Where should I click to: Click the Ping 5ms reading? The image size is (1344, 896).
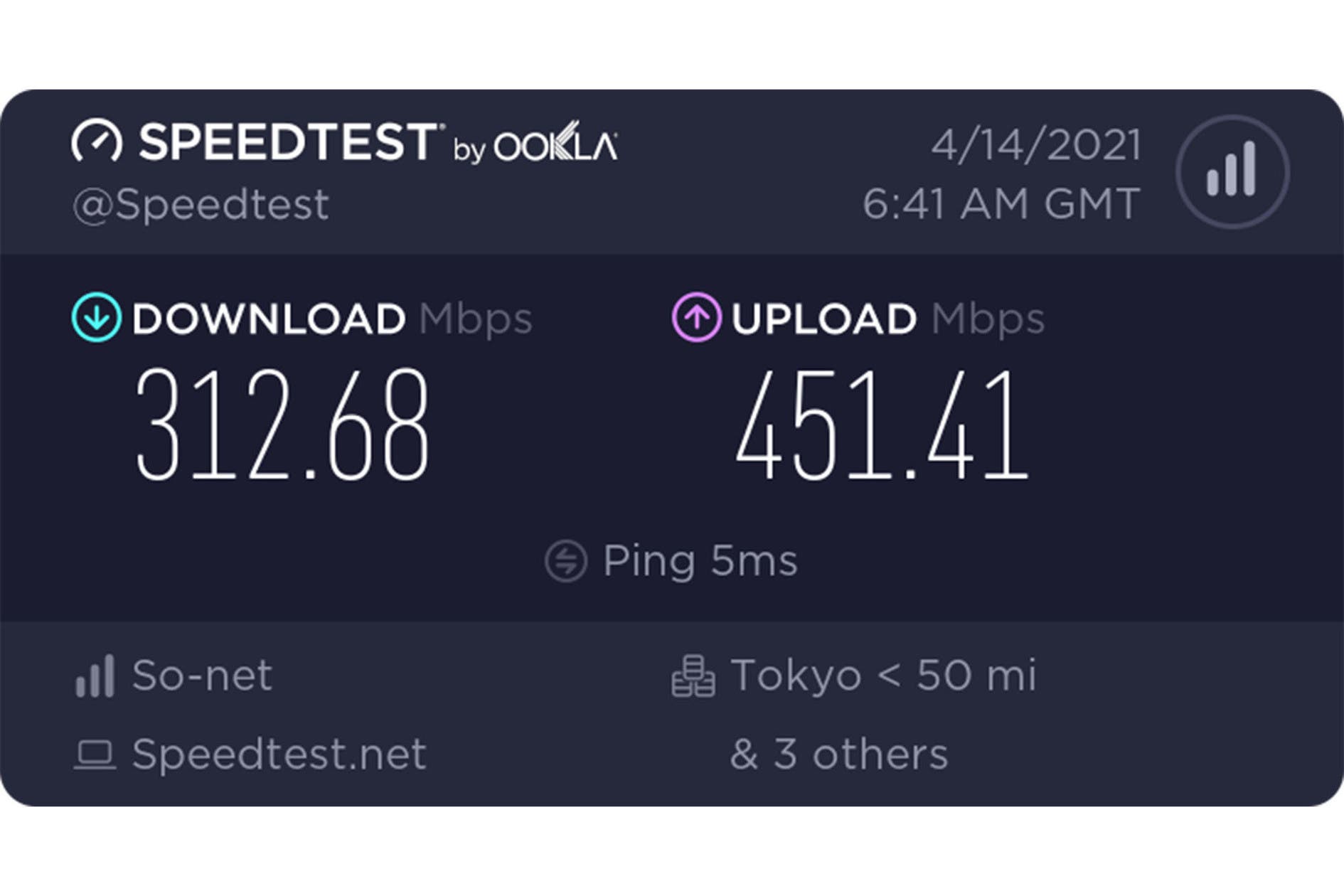(x=700, y=559)
